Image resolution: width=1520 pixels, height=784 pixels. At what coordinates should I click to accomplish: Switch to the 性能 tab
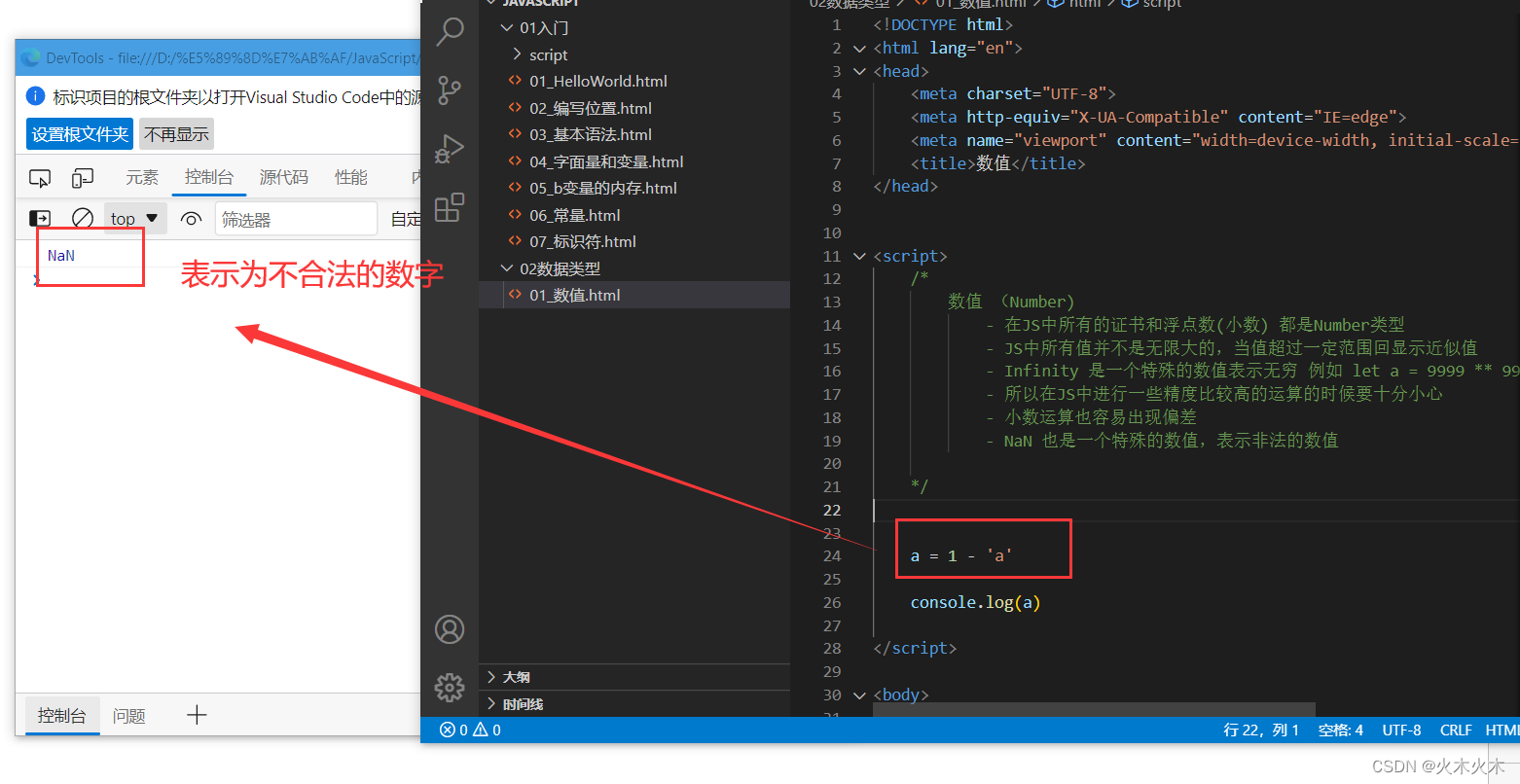[x=351, y=177]
